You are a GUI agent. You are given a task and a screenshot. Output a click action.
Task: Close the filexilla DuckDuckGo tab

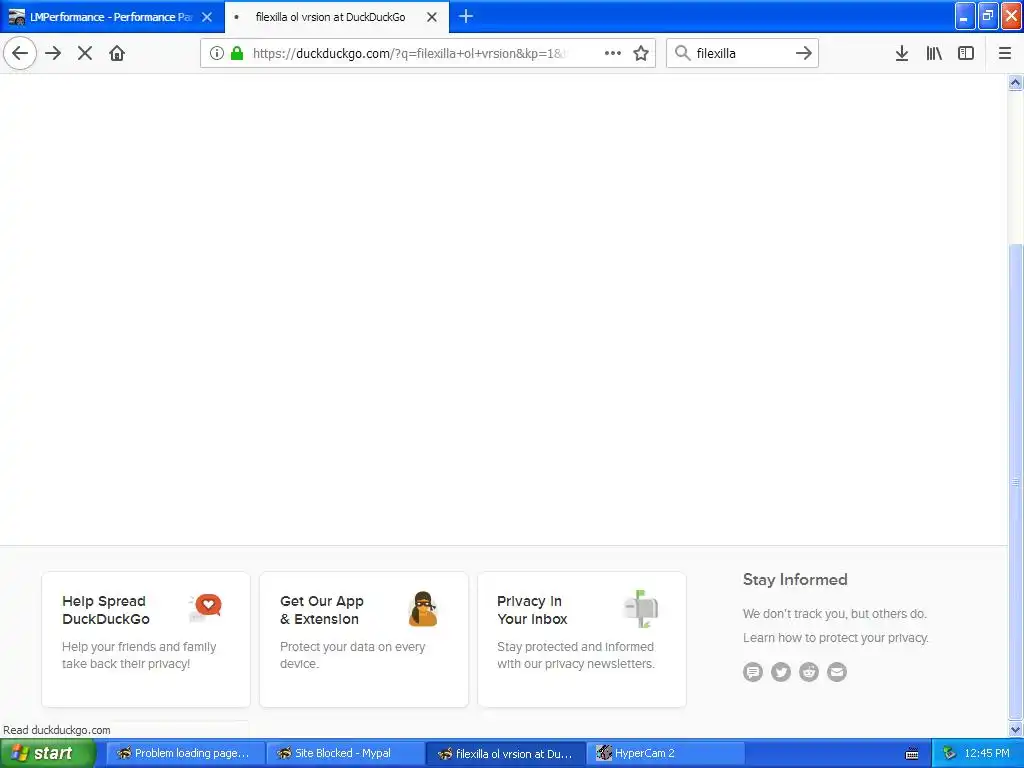click(x=432, y=17)
